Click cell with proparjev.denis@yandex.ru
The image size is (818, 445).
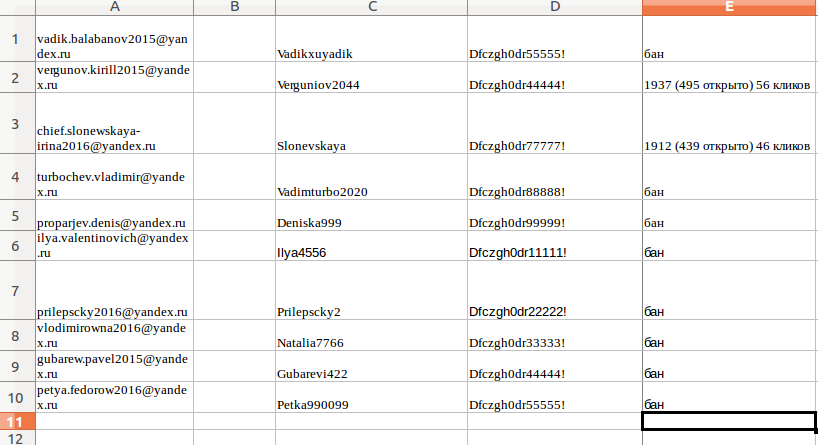coord(114,215)
